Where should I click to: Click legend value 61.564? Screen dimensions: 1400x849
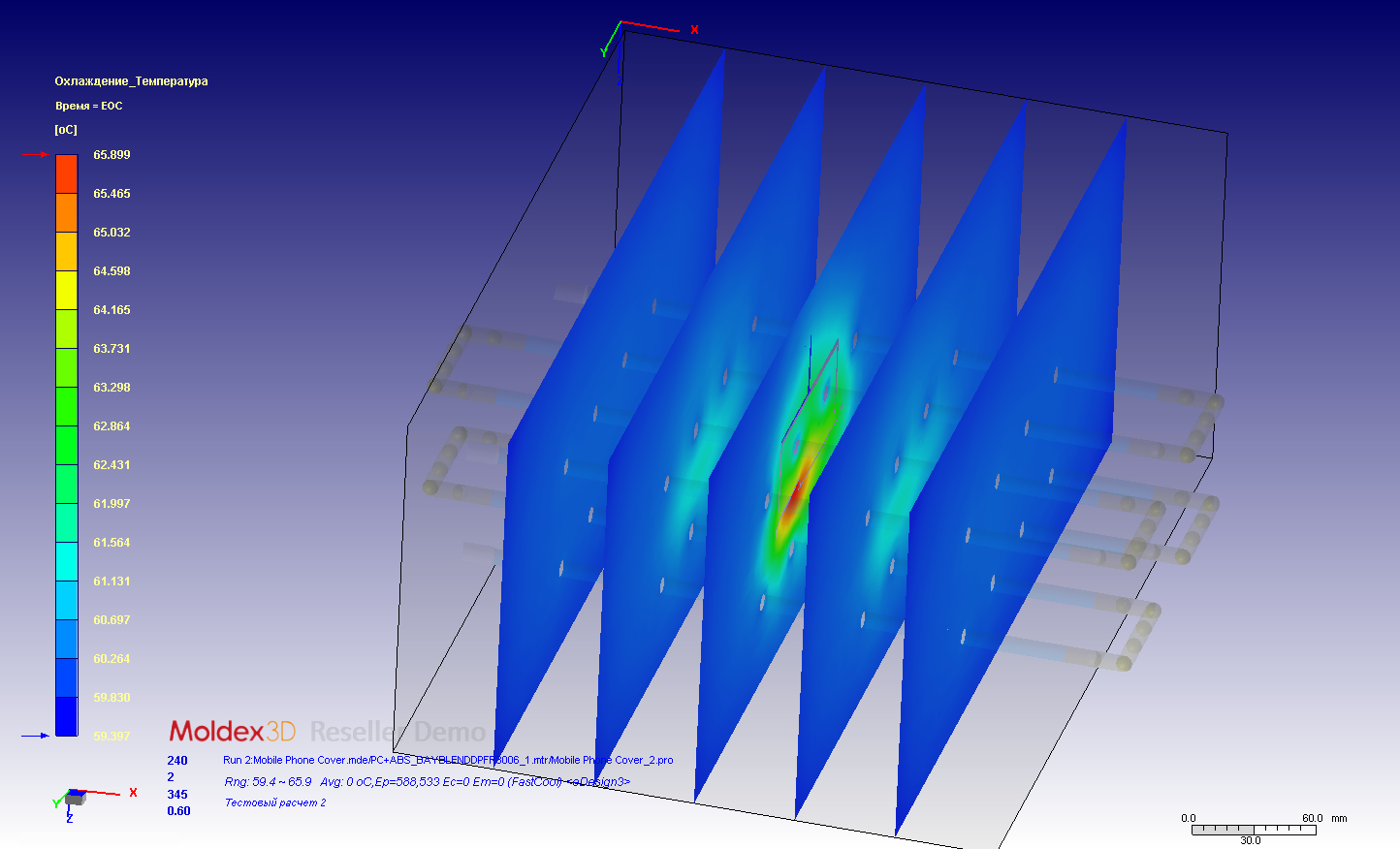tap(111, 543)
